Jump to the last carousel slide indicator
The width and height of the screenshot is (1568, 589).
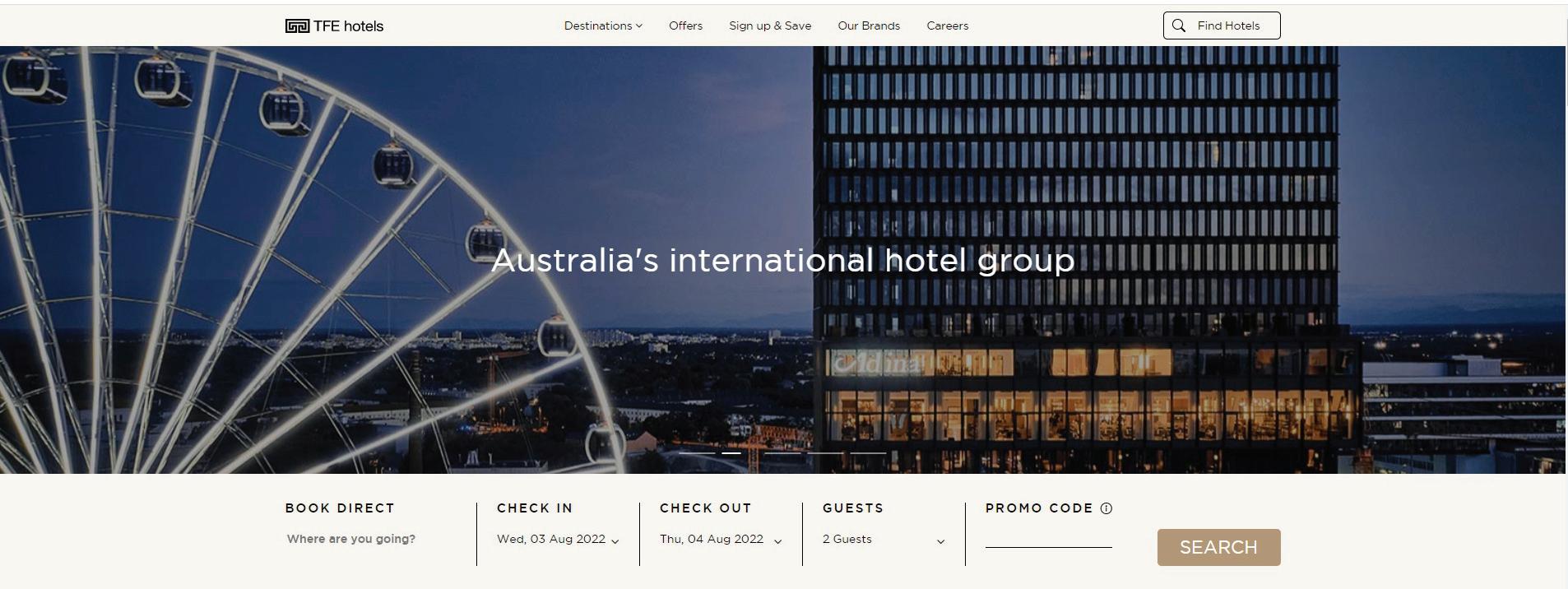pos(868,453)
